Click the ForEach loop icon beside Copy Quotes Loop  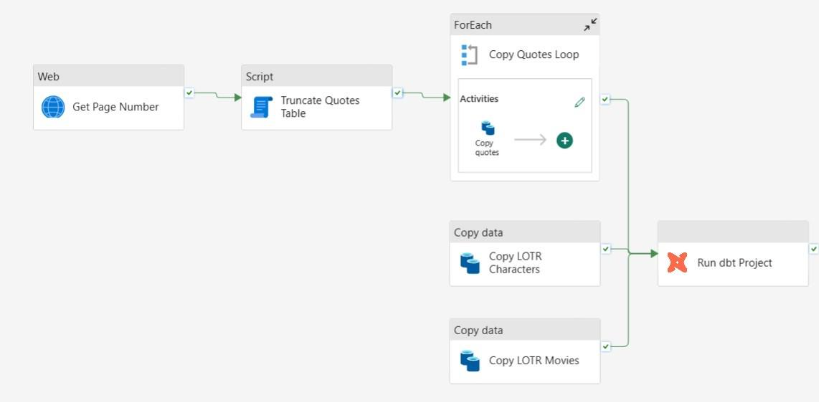click(469, 54)
